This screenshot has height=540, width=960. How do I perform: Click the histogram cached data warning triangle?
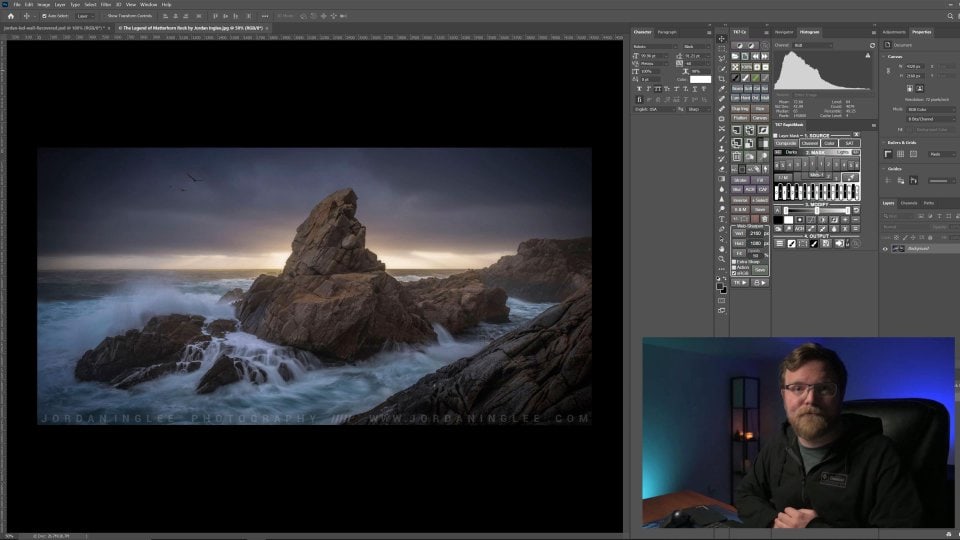[x=868, y=56]
